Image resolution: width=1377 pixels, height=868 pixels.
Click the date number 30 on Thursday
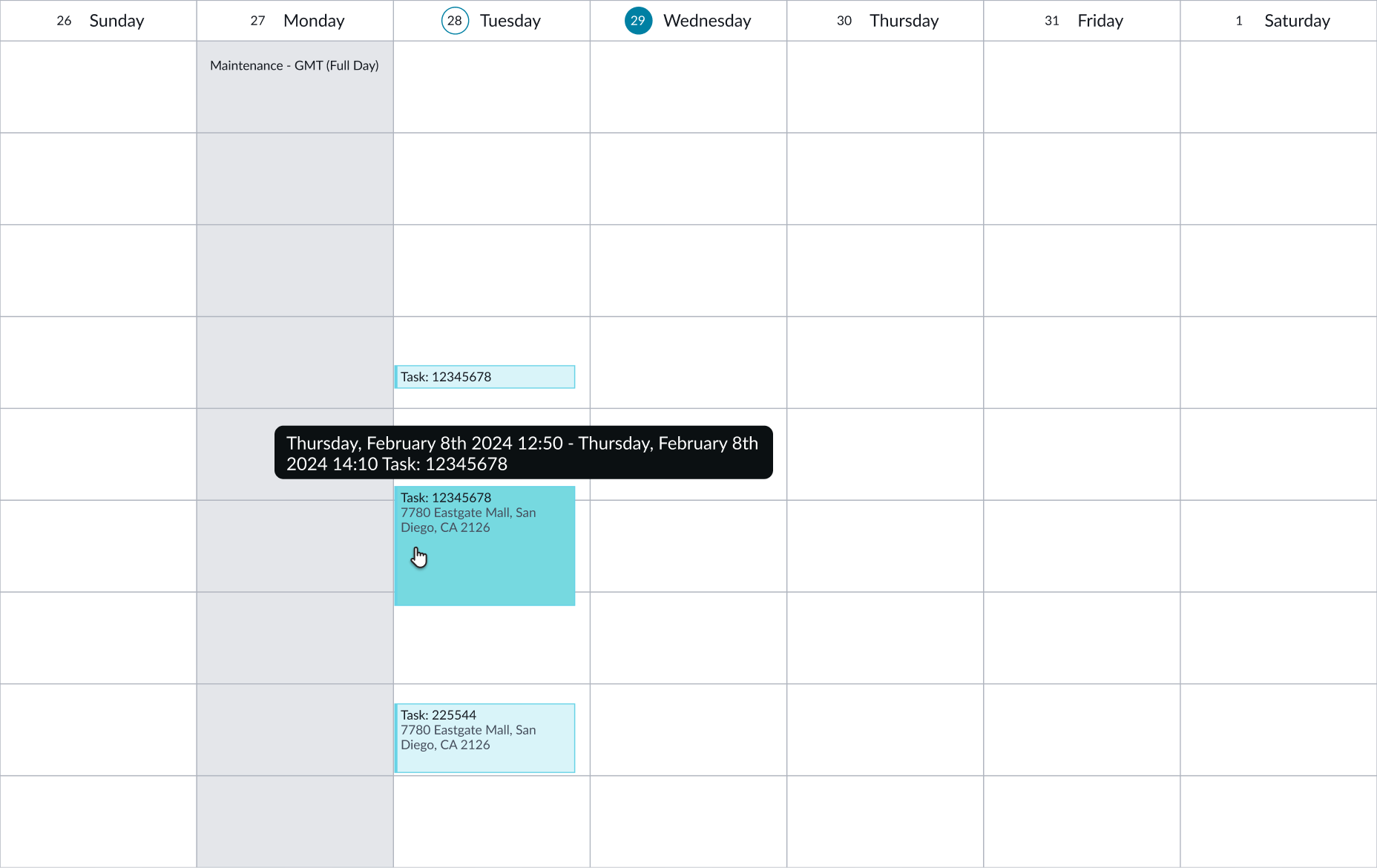(x=844, y=21)
